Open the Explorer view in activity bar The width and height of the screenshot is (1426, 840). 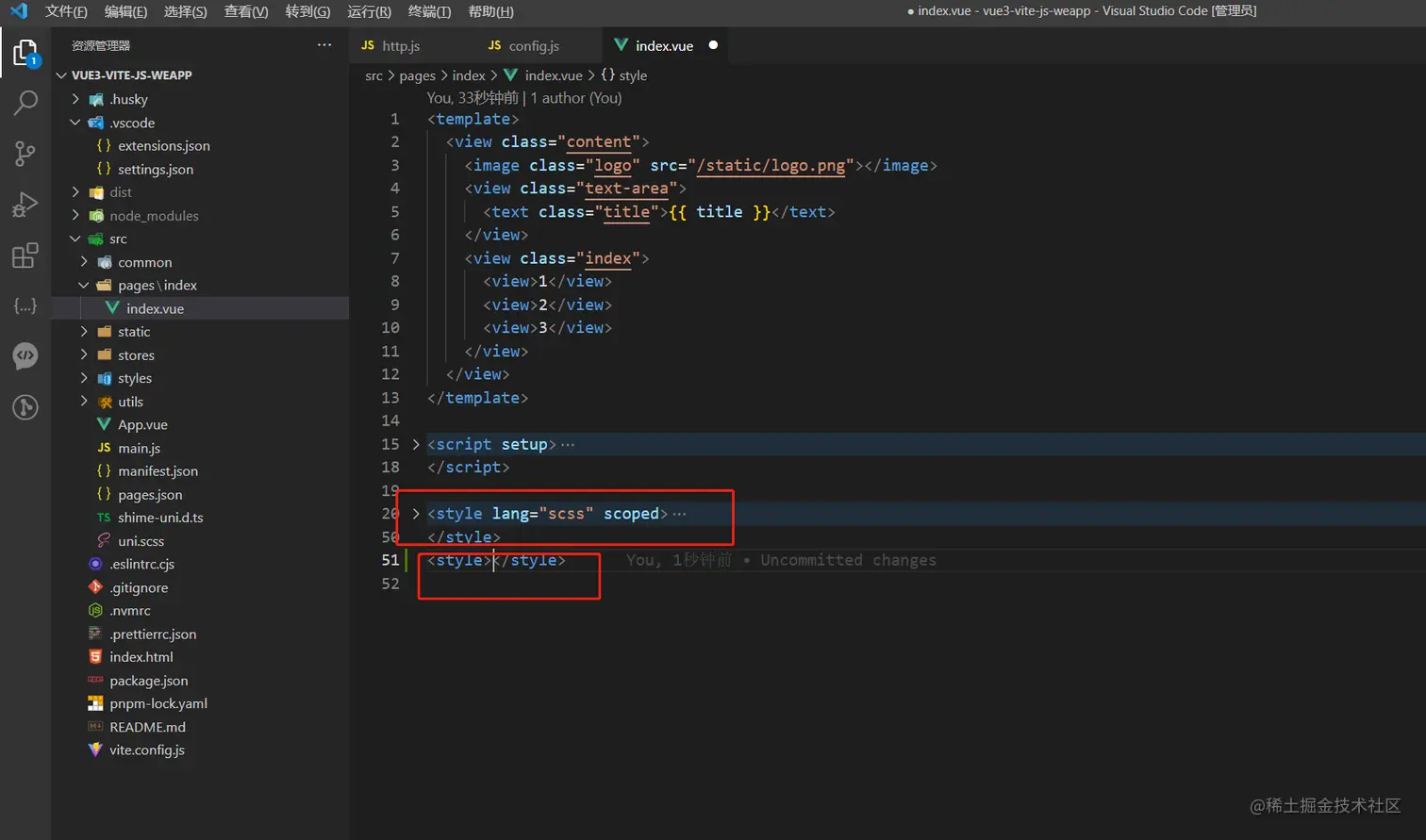(25, 53)
